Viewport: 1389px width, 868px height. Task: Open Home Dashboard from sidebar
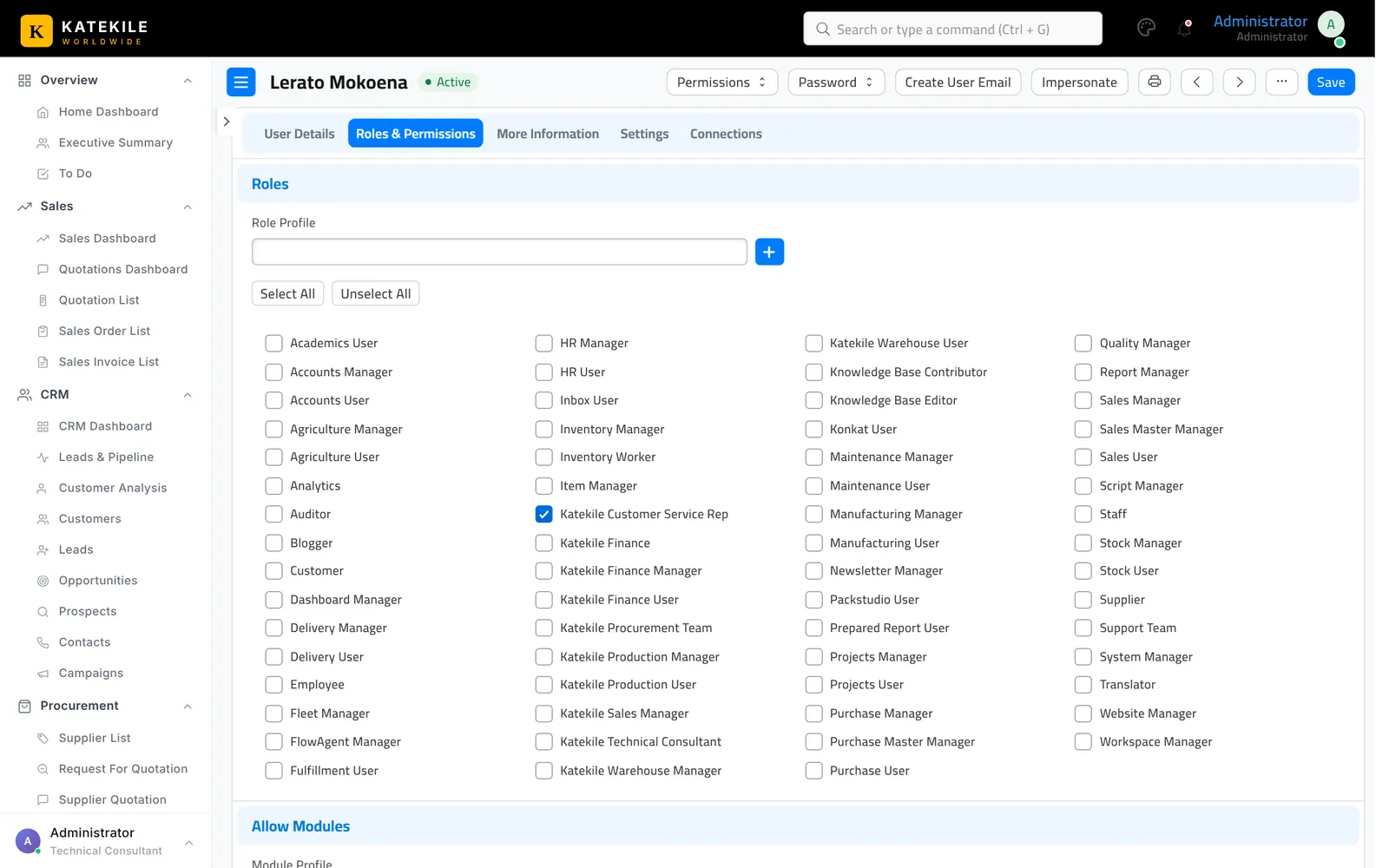coord(108,112)
